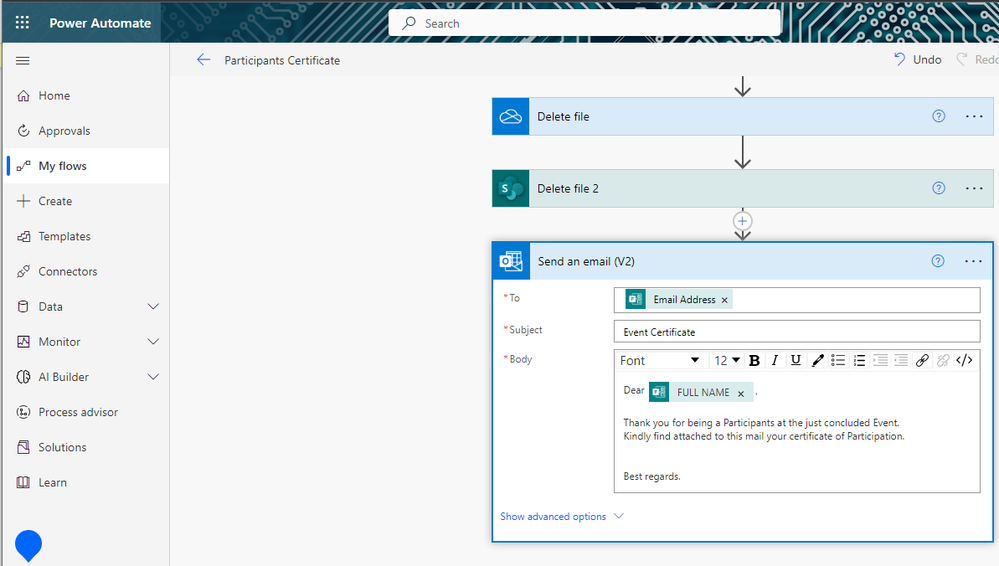999x566 pixels.
Task: Click the Subject field Event Certificate
Action: coord(797,332)
